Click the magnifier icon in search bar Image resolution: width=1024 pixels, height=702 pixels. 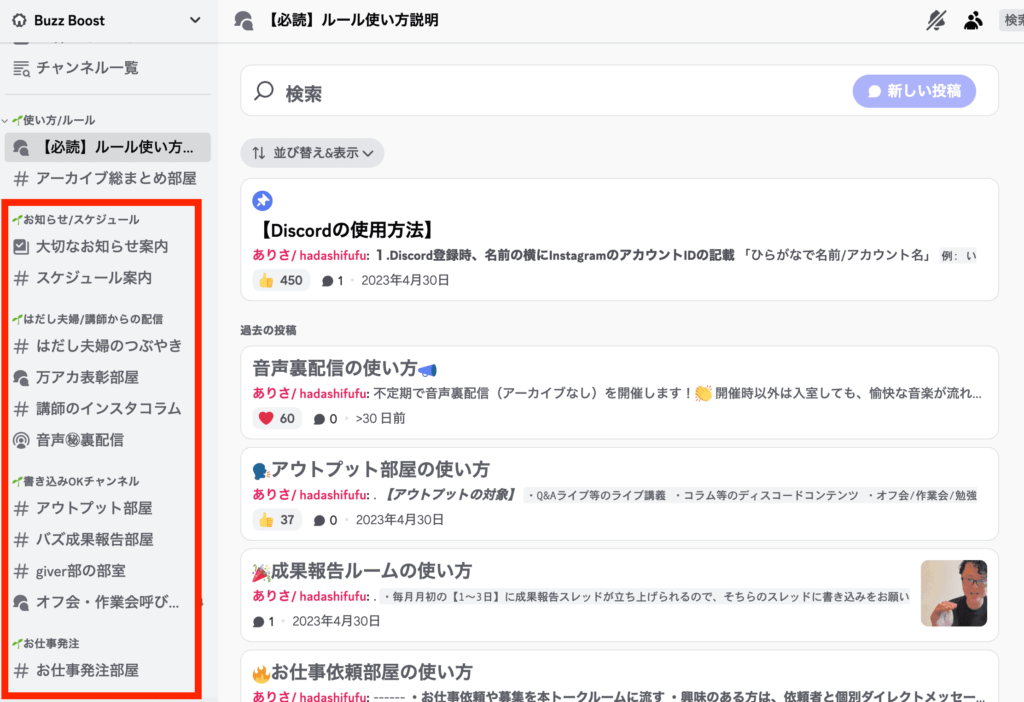[x=264, y=92]
